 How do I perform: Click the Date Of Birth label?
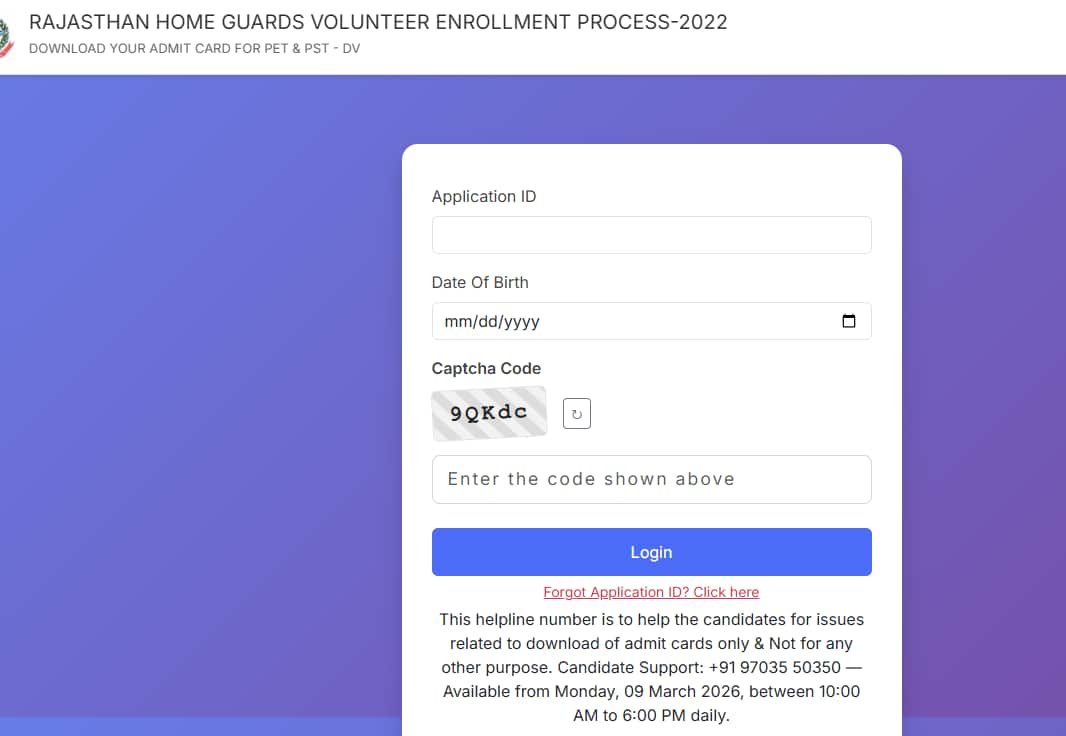tap(480, 282)
